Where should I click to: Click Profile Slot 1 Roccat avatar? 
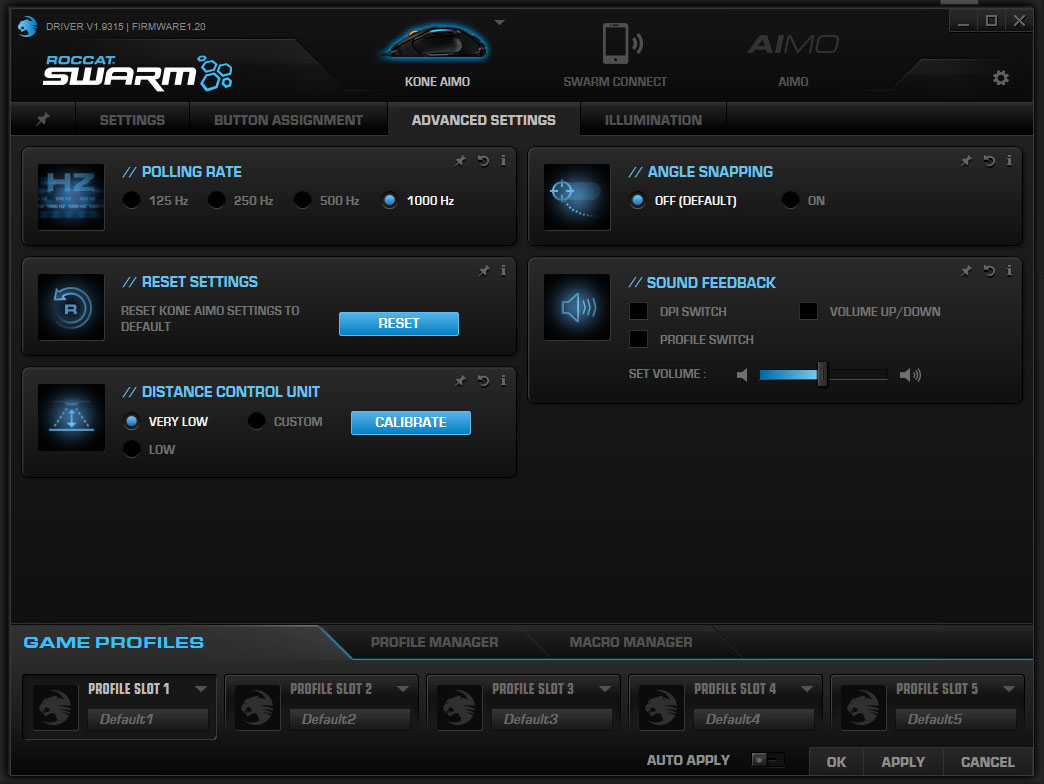click(55, 707)
